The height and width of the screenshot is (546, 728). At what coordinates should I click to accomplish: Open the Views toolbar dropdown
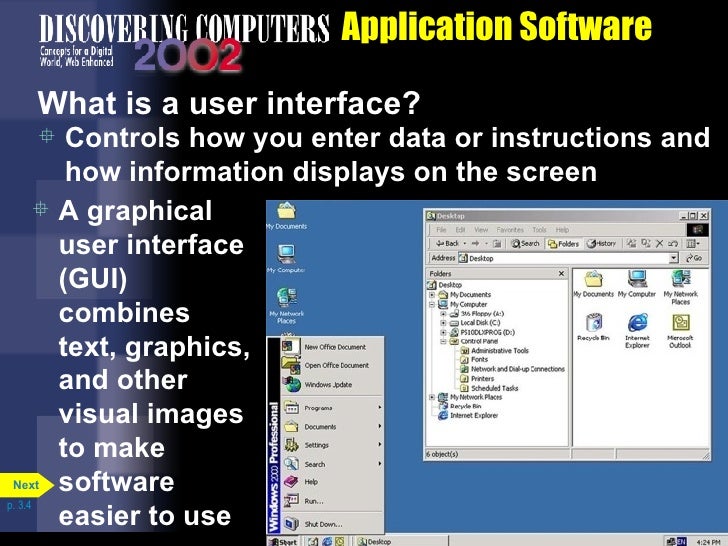[693, 243]
